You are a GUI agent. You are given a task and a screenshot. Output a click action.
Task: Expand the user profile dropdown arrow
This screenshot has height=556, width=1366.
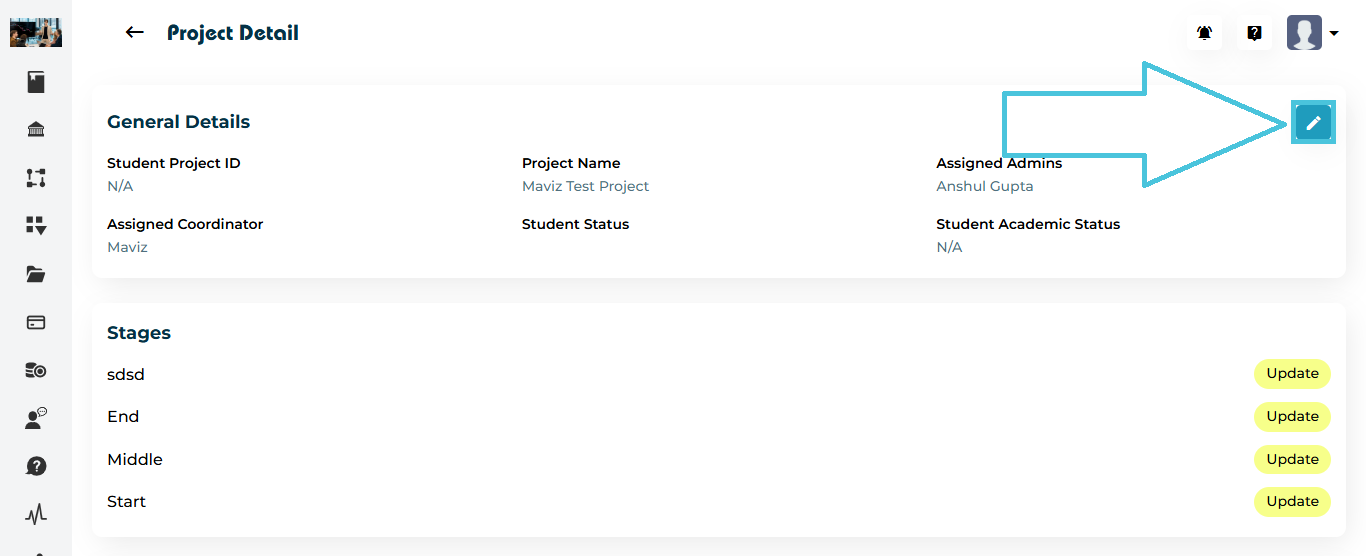1334,34
